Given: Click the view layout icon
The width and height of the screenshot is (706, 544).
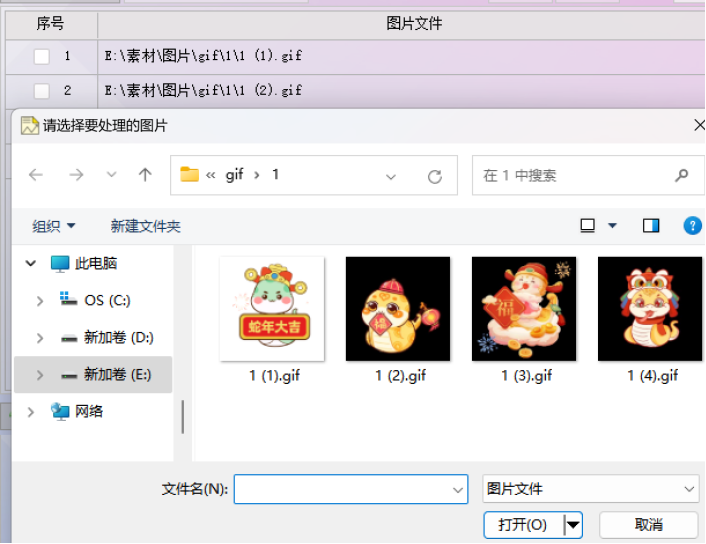Looking at the screenshot, I should (589, 226).
